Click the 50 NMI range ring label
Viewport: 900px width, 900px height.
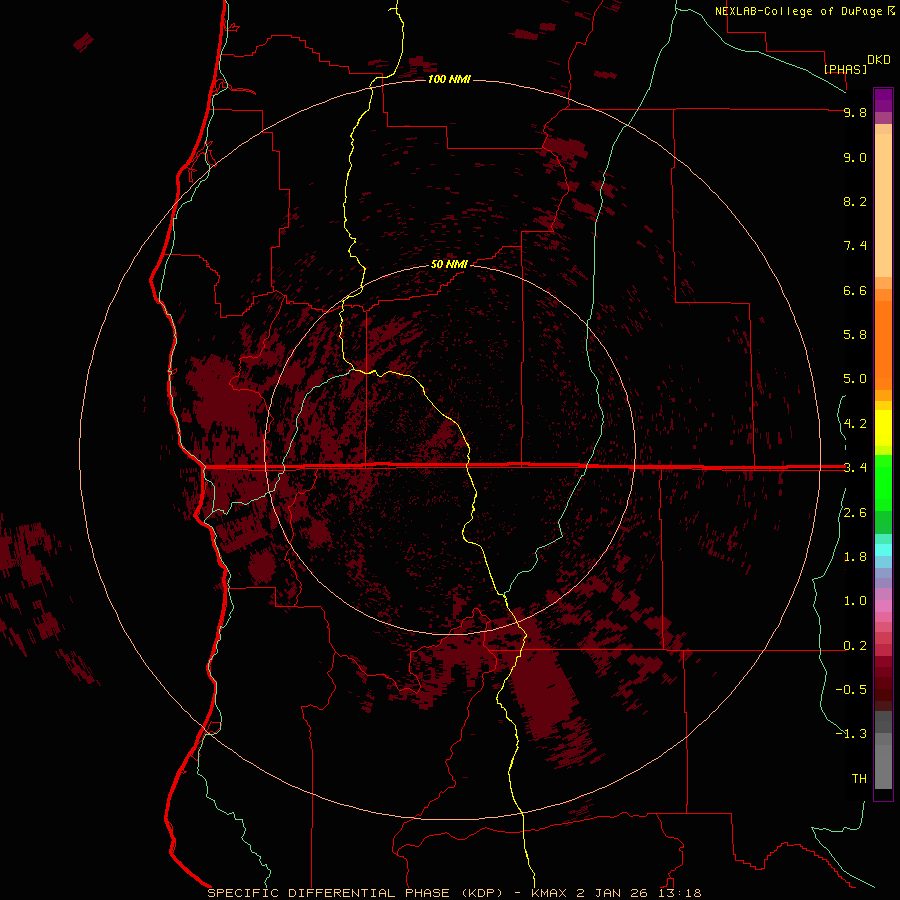[x=449, y=265]
